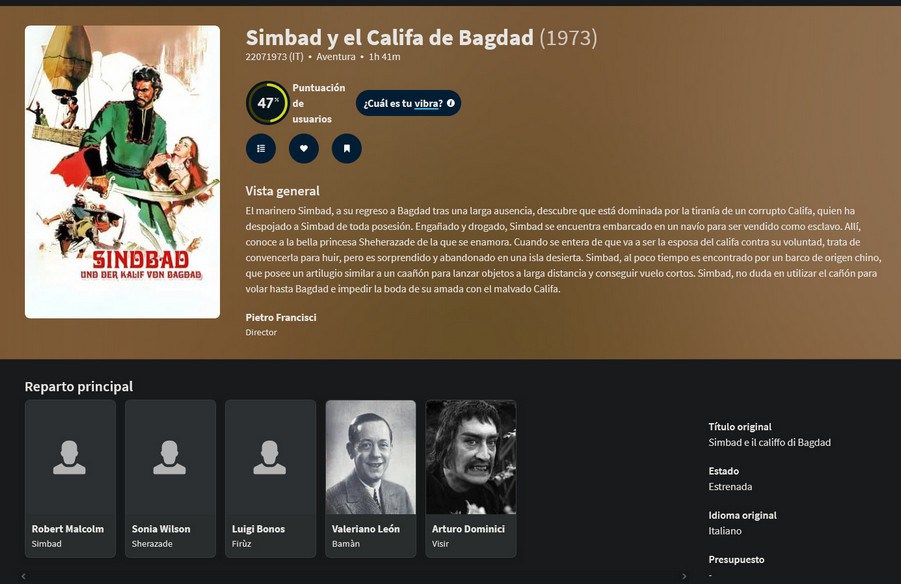The height and width of the screenshot is (584, 901).
Task: Open Valeriano León name link
Action: [x=365, y=529]
